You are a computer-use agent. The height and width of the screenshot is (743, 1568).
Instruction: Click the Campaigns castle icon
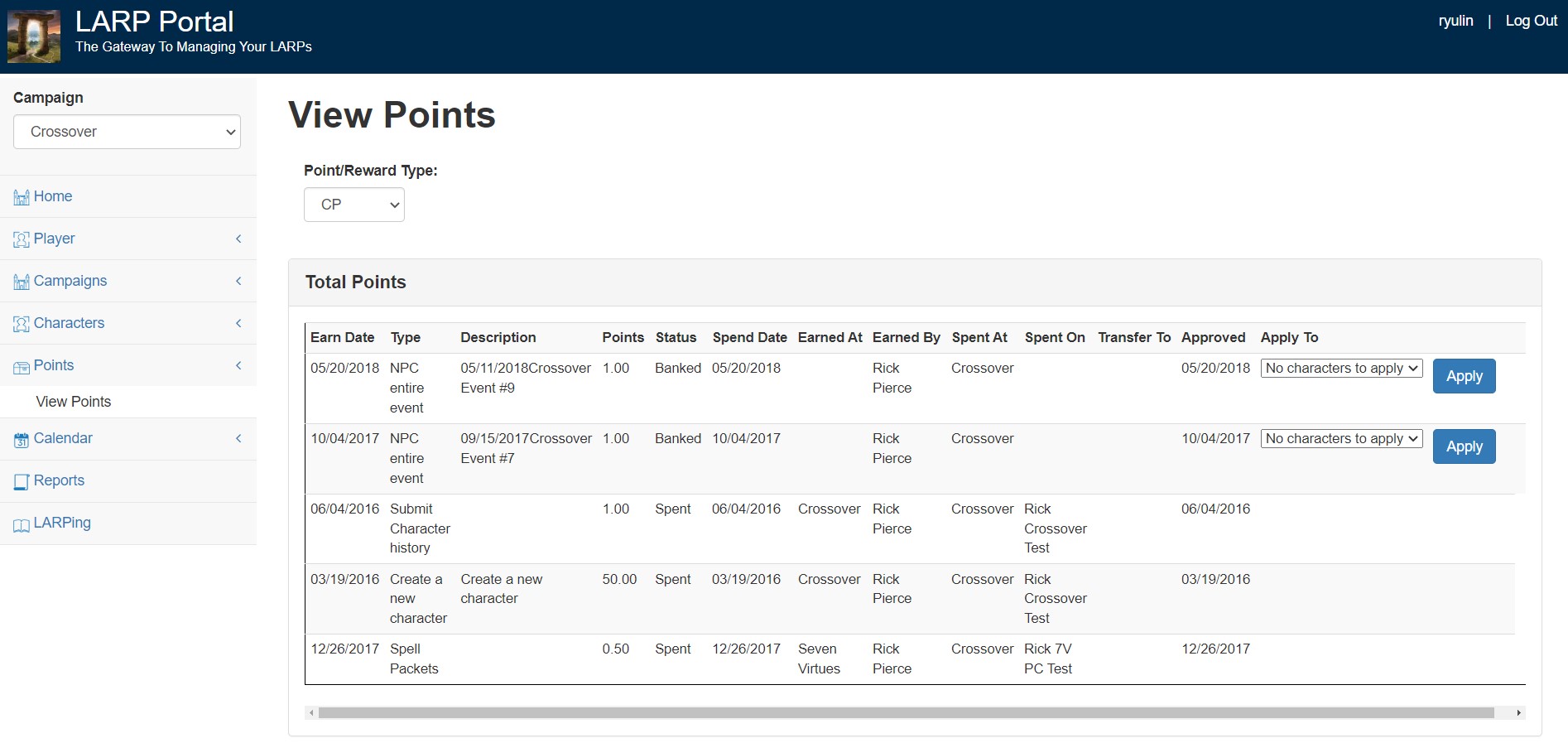(x=22, y=282)
